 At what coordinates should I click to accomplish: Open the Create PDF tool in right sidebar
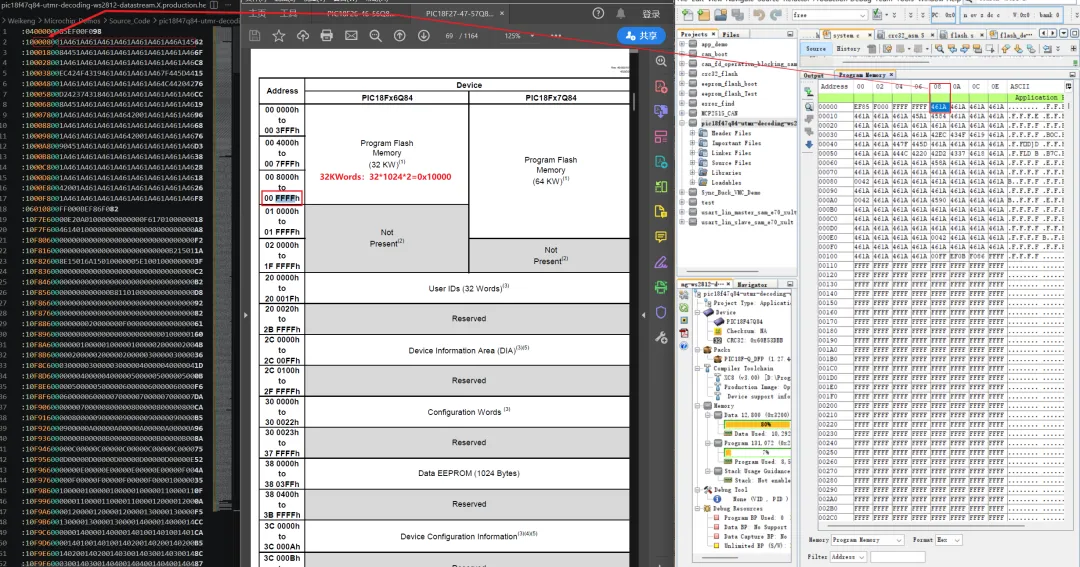tap(661, 87)
